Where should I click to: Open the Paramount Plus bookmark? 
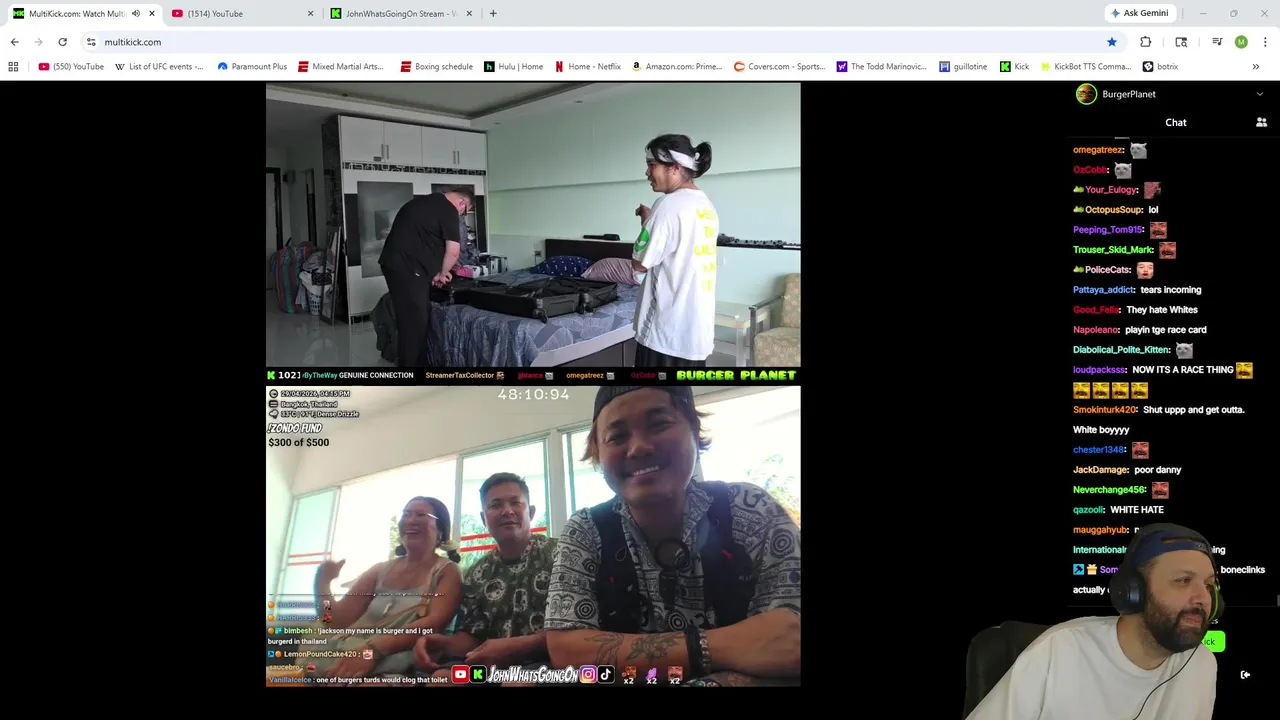[x=252, y=67]
